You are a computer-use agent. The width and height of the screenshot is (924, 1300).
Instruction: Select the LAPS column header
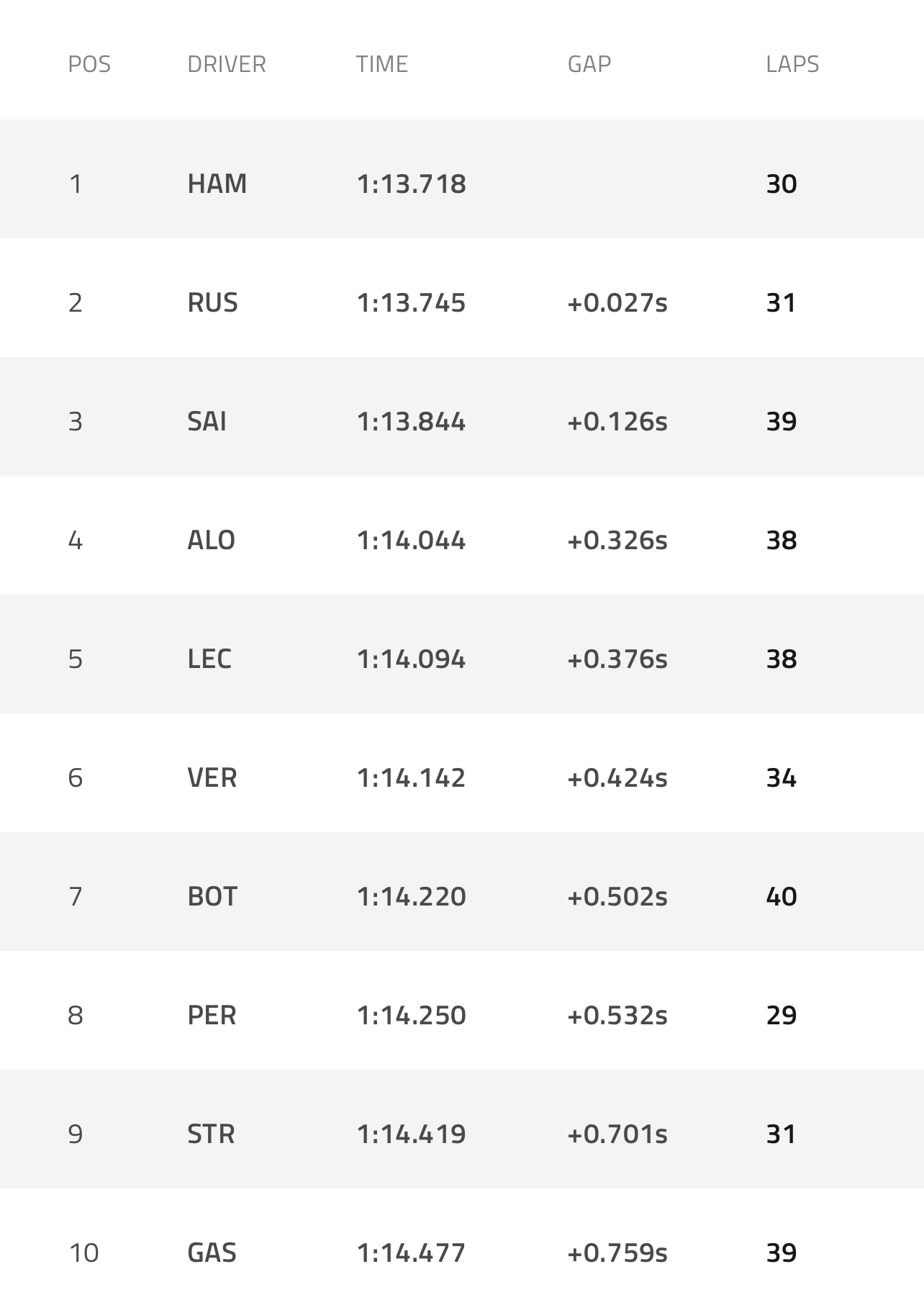(792, 64)
